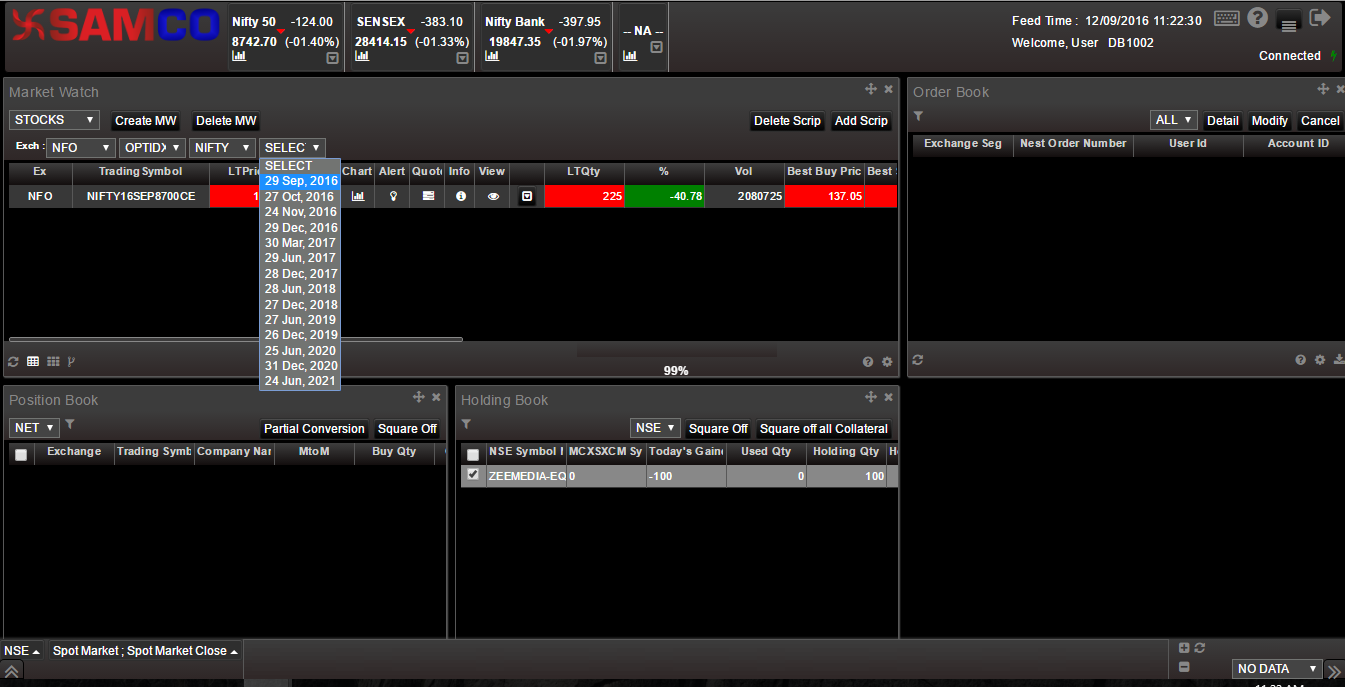Click the Nifty 50 index chart icon
1345x687 pixels.
[239, 57]
